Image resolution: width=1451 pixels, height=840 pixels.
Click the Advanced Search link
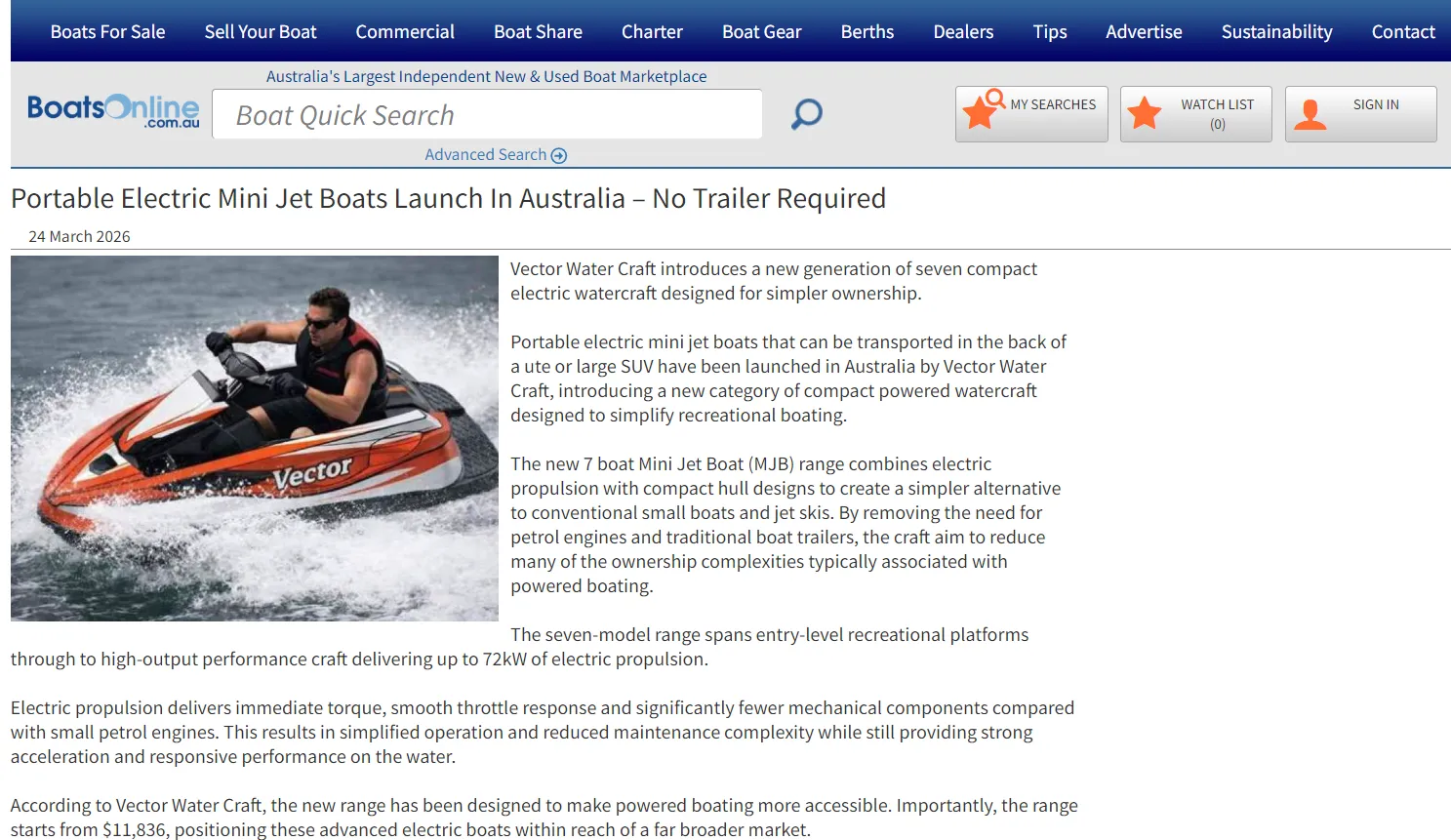pos(487,154)
